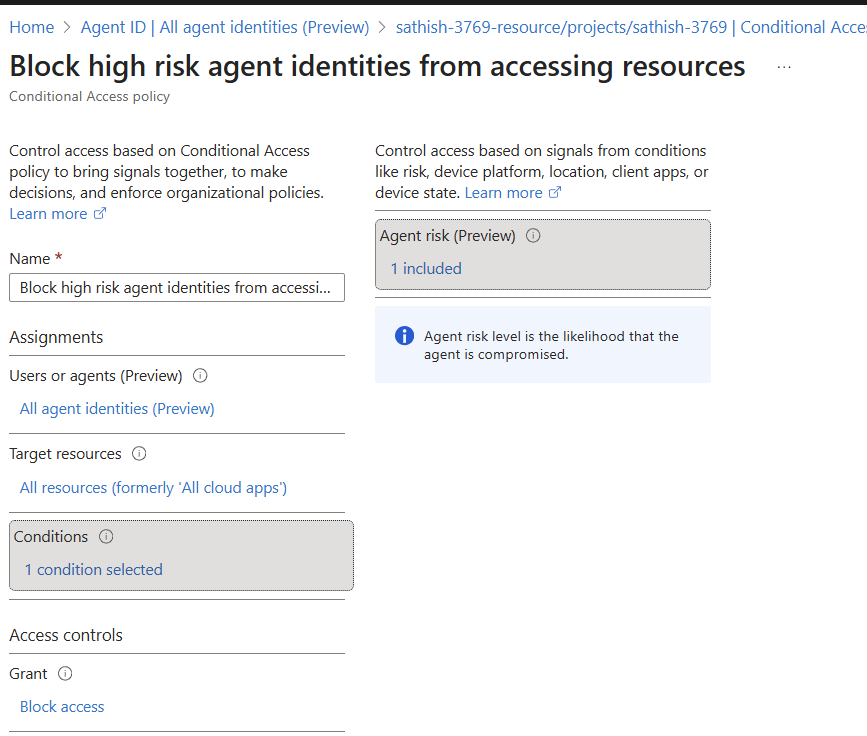Click the info icon next to Target resources
867x736 pixels.
point(139,454)
